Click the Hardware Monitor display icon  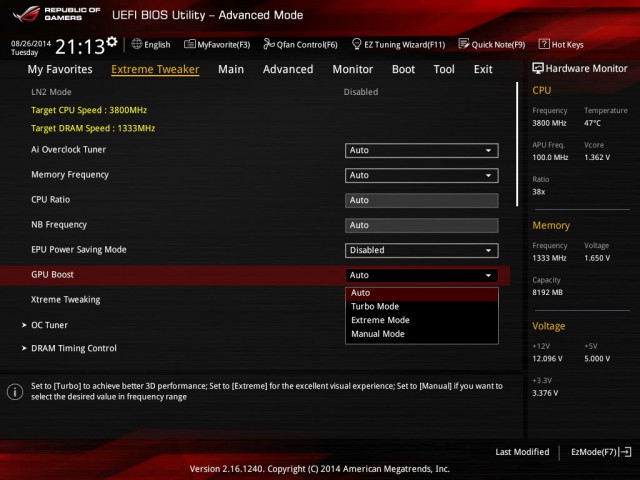pyautogui.click(x=538, y=68)
